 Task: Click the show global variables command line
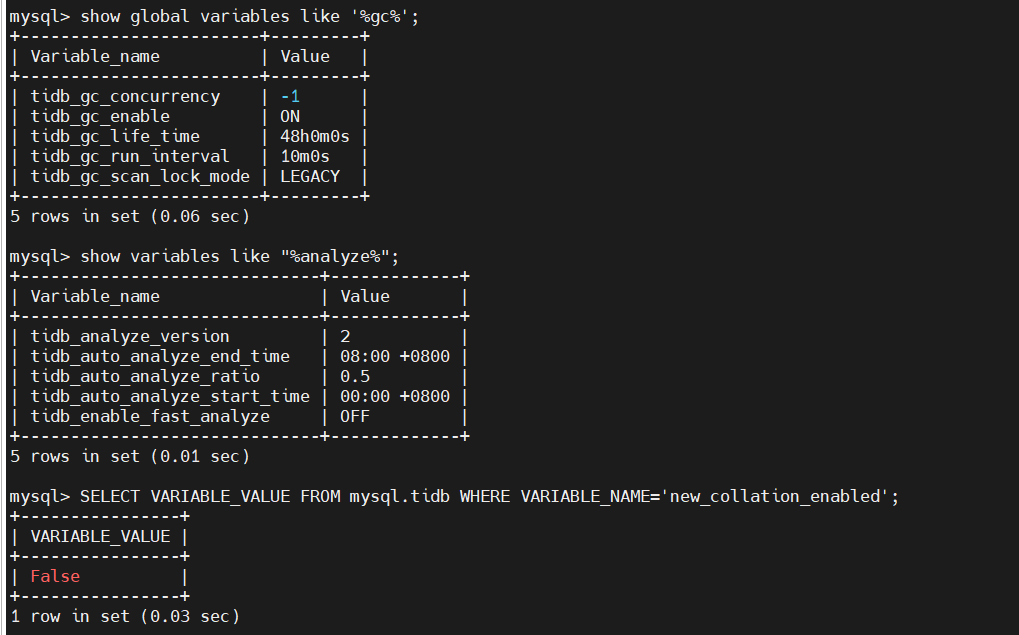click(x=214, y=17)
